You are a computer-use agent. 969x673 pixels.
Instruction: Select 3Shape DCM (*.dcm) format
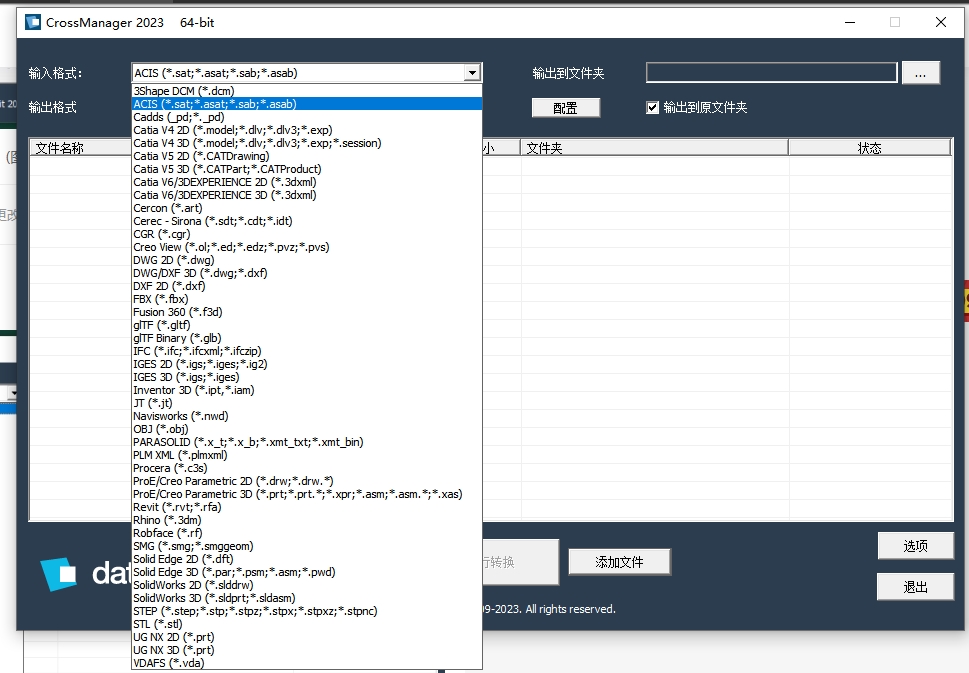pyautogui.click(x=307, y=91)
